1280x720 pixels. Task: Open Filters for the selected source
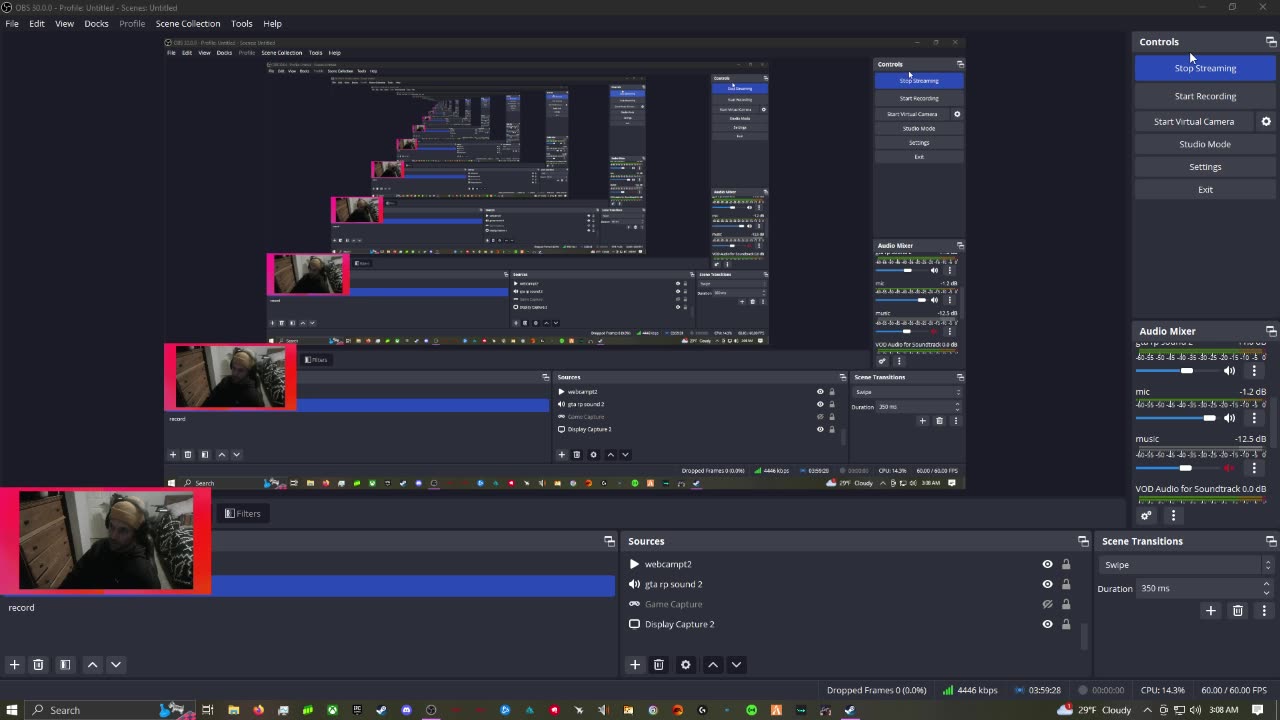coord(242,514)
